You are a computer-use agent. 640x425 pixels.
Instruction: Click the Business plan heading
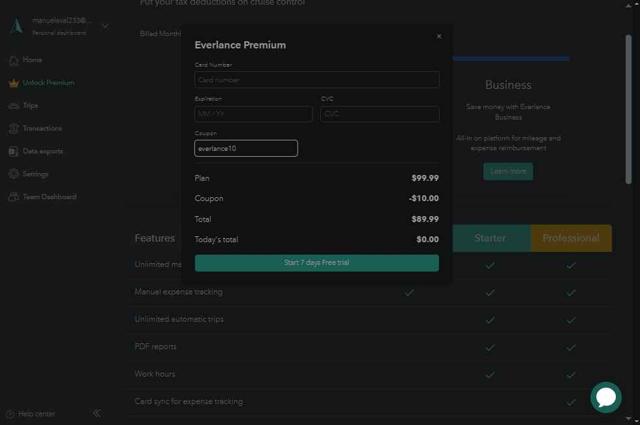tap(508, 85)
